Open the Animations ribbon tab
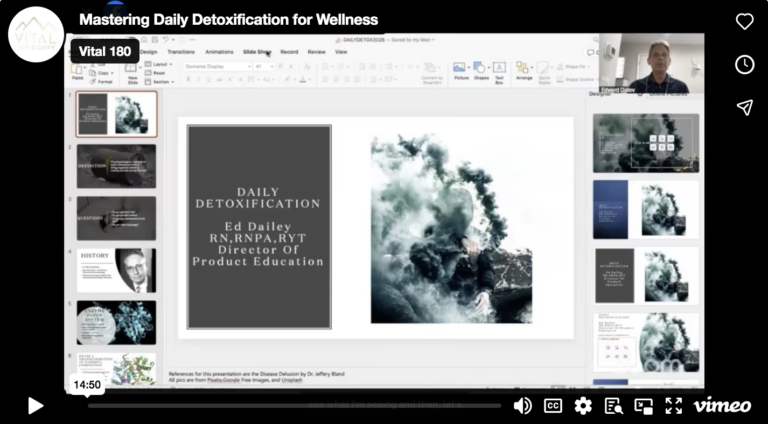The height and width of the screenshot is (424, 768). (219, 52)
